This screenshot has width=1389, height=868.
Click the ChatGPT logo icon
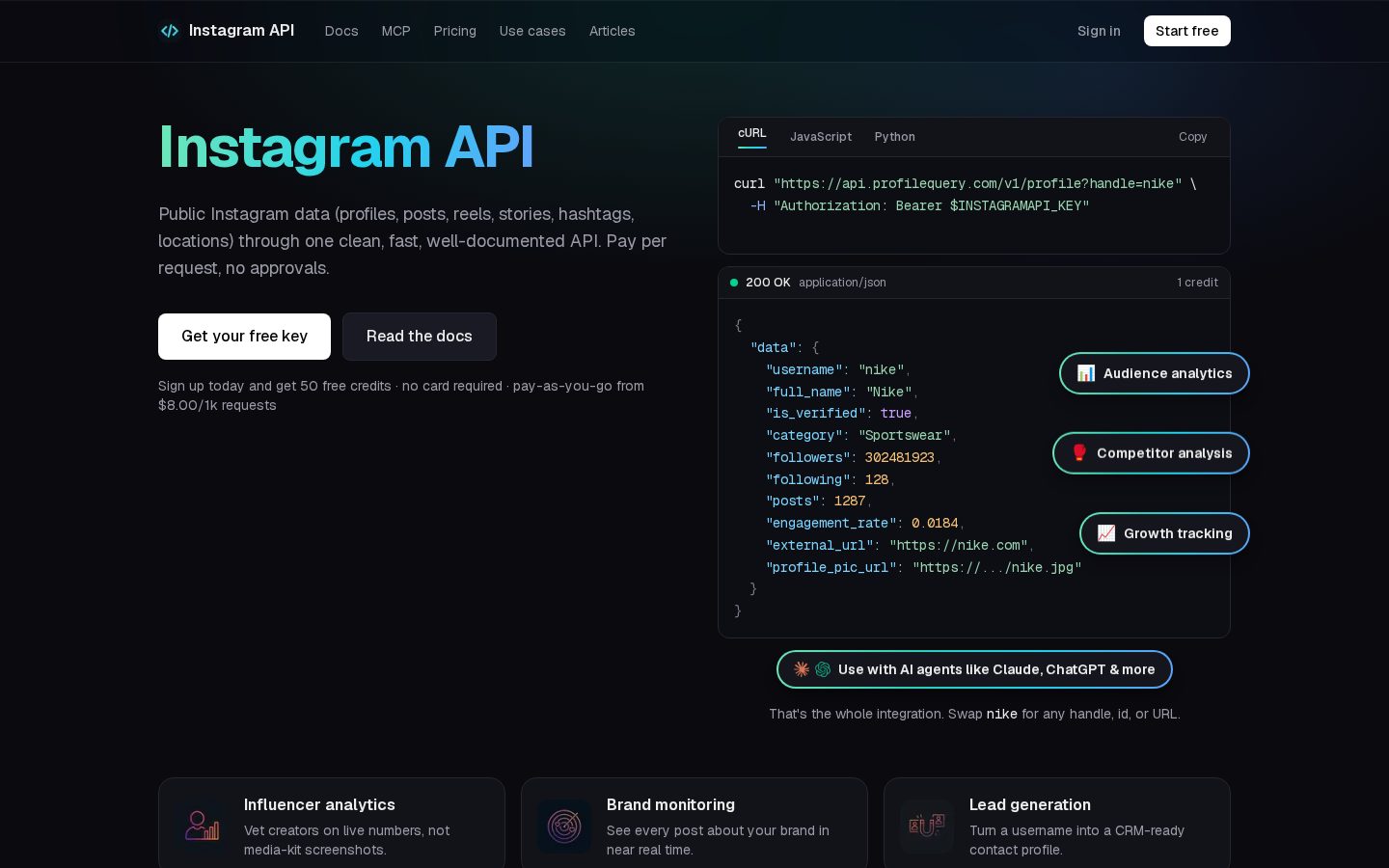click(x=823, y=669)
